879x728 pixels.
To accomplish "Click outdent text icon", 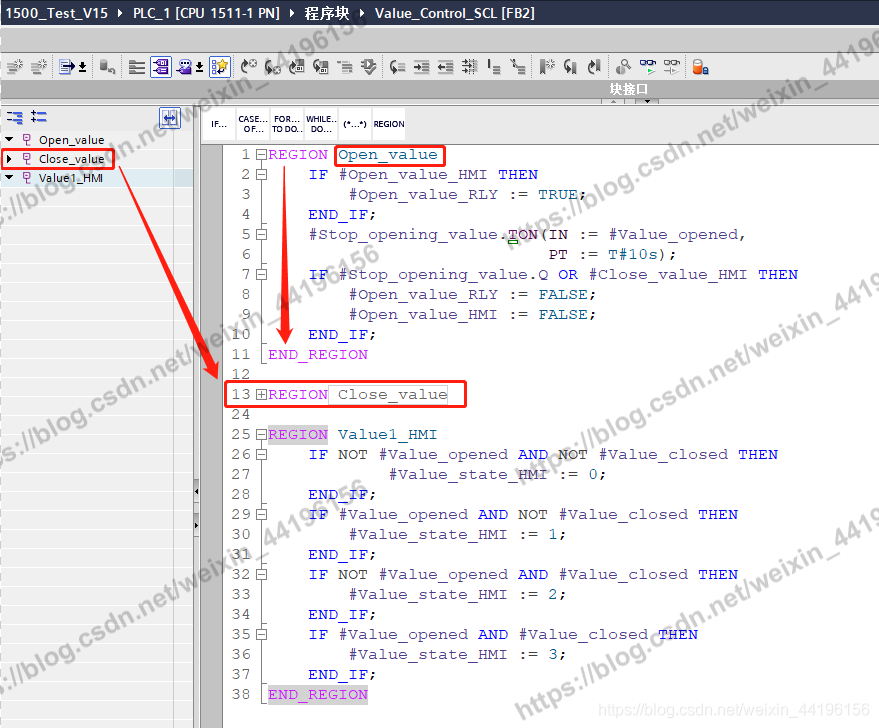I will click(x=446, y=67).
